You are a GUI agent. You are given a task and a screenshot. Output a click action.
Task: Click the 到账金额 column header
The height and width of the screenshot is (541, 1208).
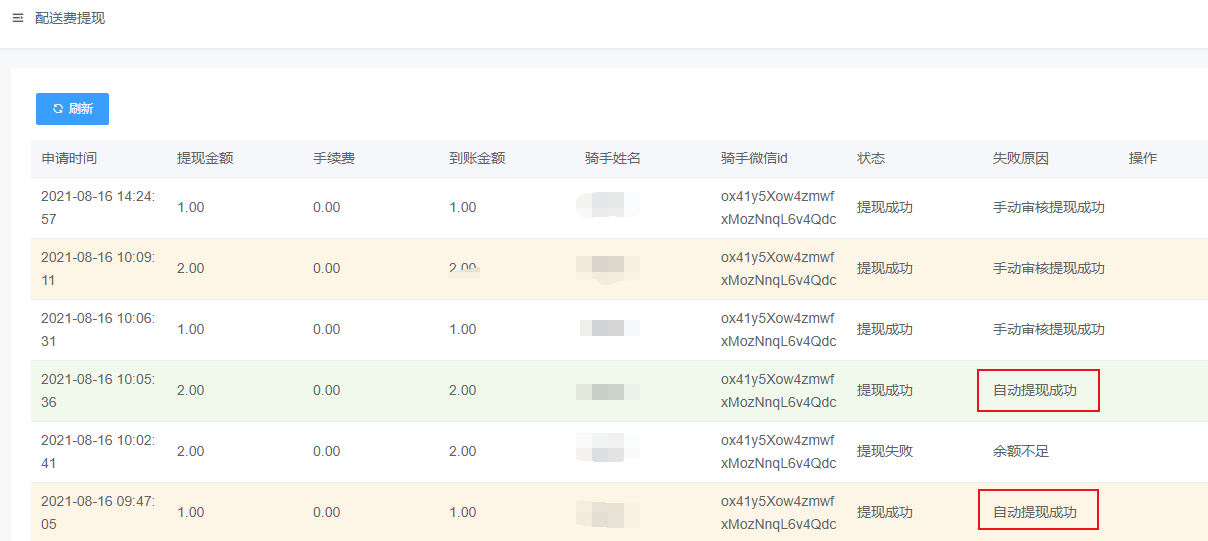pos(477,158)
